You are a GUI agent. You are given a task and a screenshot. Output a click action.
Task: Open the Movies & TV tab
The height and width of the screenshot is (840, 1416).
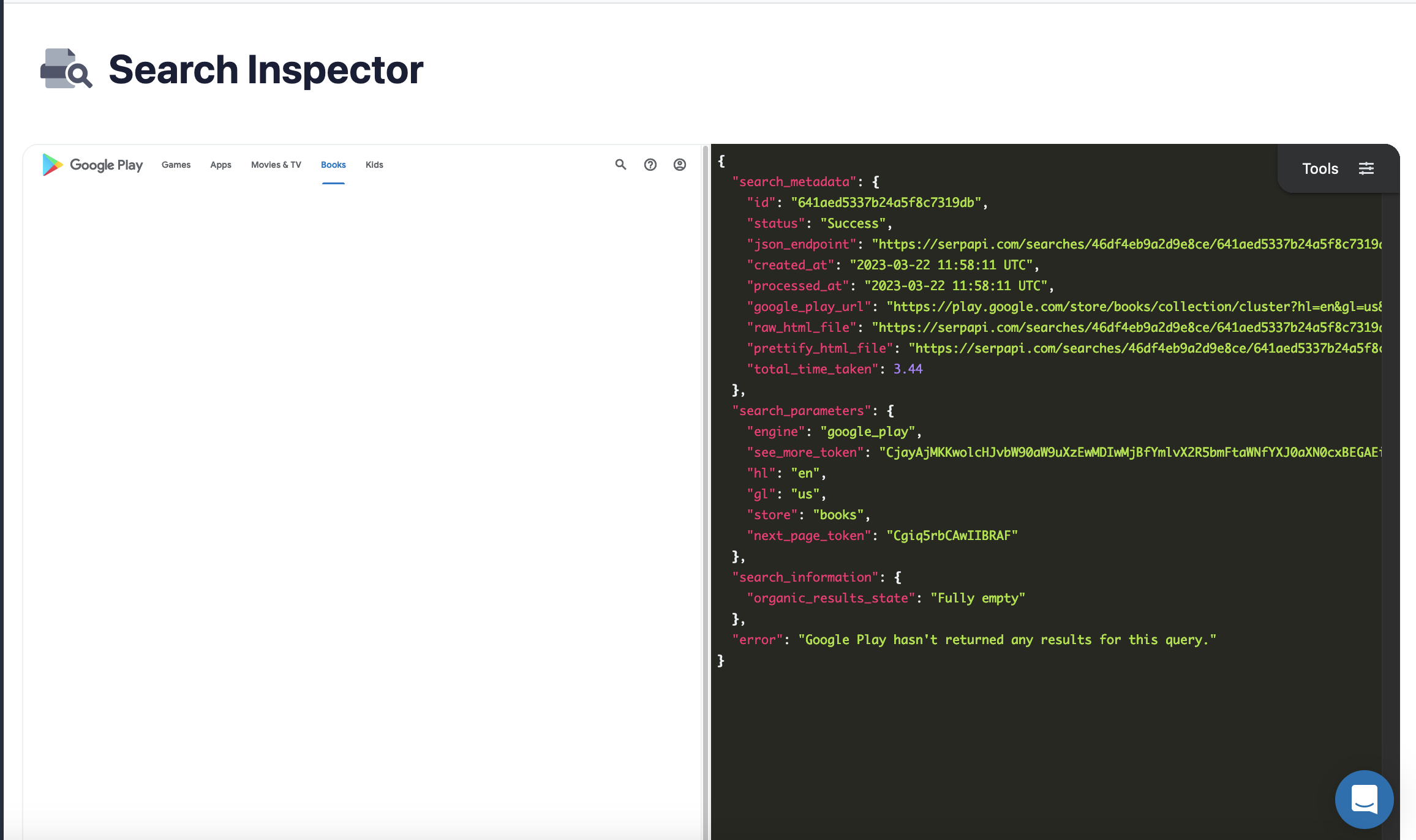[x=276, y=165]
